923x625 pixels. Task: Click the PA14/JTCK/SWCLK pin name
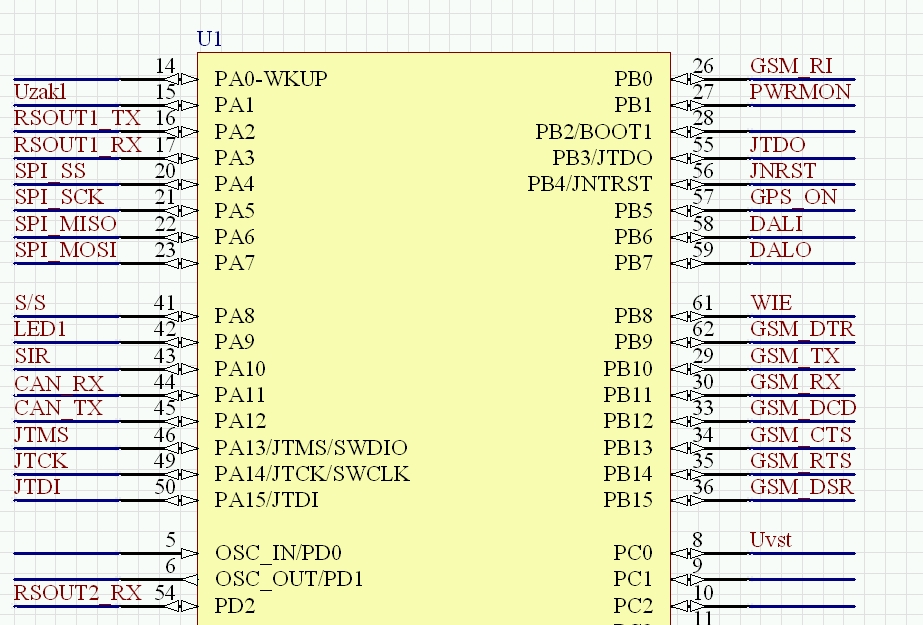pos(312,474)
